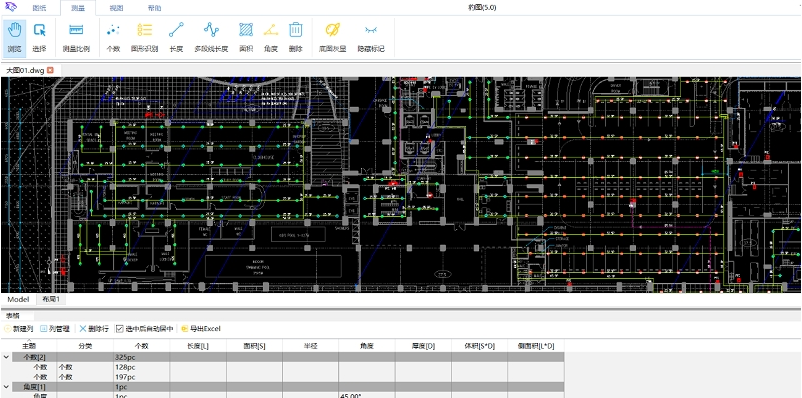Switch to the 测量 ribbon tab
The image size is (802, 398).
coord(78,8)
